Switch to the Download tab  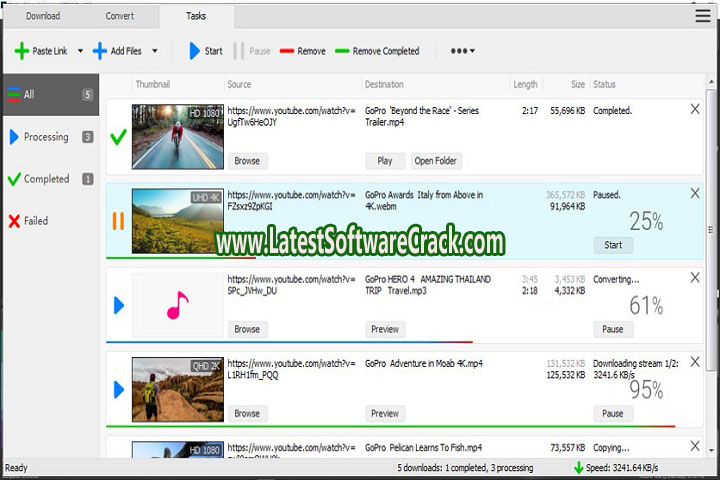click(42, 16)
